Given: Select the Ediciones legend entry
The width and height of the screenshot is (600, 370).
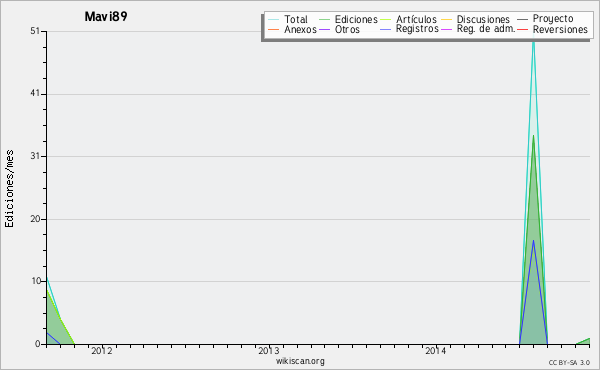Looking at the screenshot, I should (348, 19).
